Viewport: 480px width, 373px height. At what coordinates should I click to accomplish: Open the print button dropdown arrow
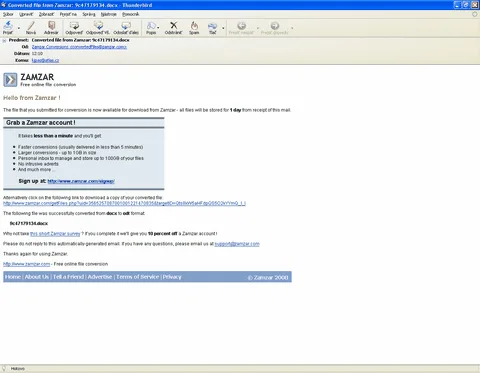click(223, 28)
